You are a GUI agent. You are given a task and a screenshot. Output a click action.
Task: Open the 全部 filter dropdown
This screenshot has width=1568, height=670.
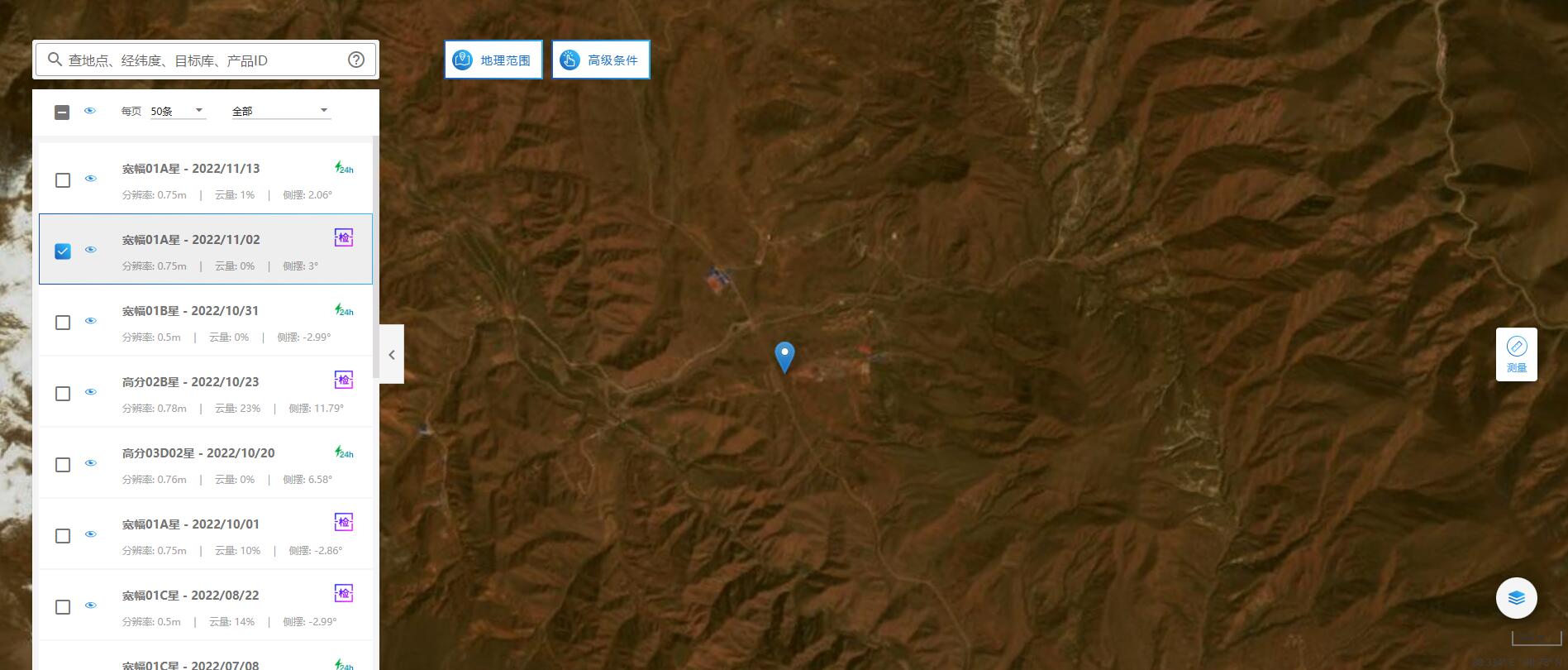(281, 111)
